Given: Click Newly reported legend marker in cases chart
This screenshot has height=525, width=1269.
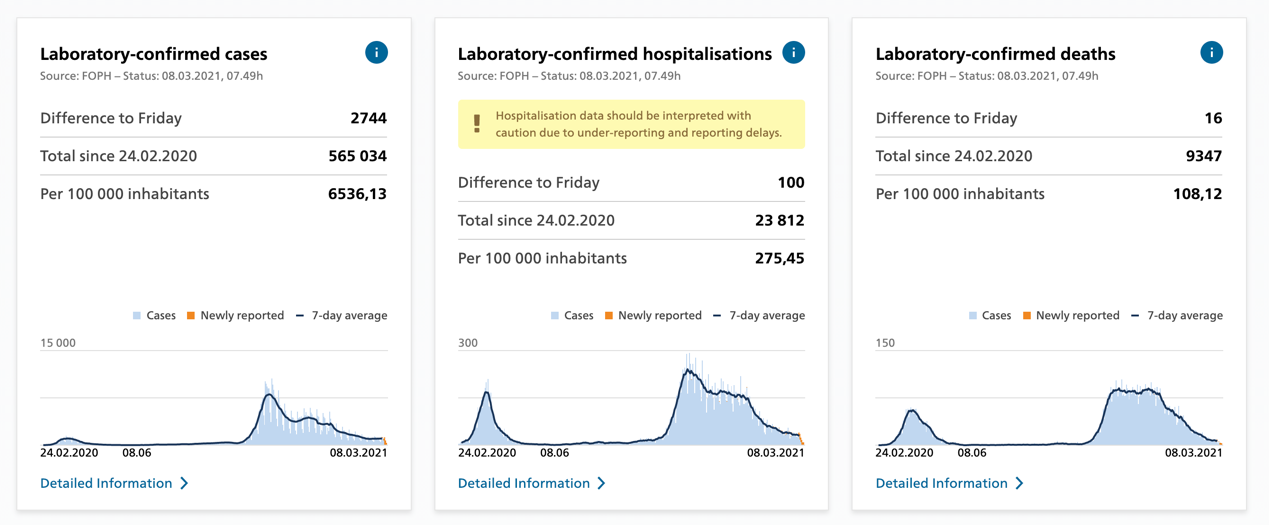Looking at the screenshot, I should tap(191, 316).
